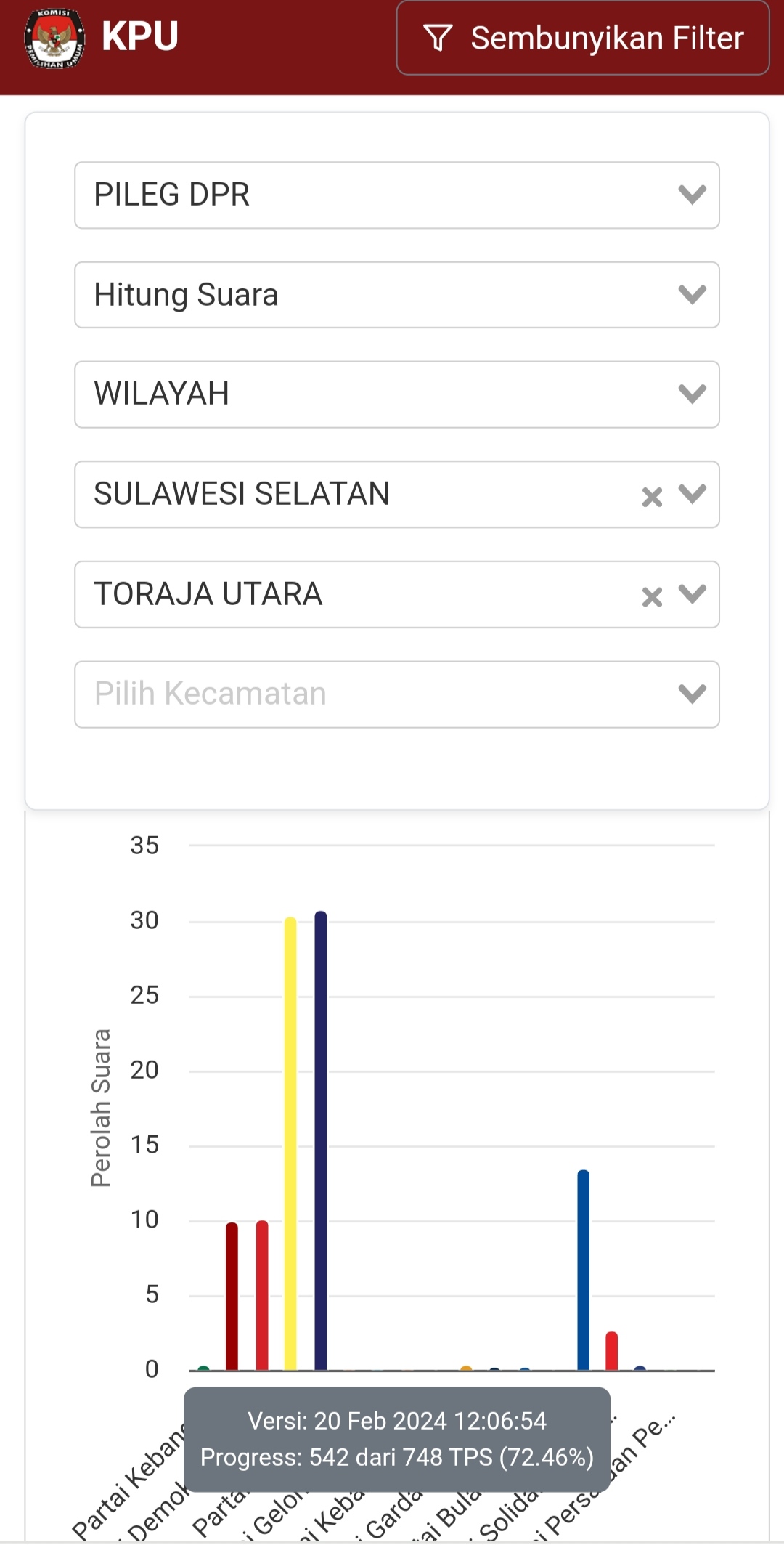Click the Versi progress tooltip
784x1545 pixels.
tap(397, 1439)
